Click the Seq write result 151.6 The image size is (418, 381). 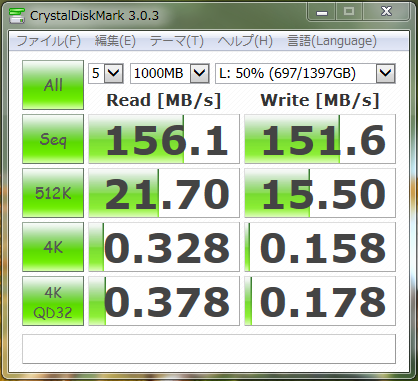point(320,139)
